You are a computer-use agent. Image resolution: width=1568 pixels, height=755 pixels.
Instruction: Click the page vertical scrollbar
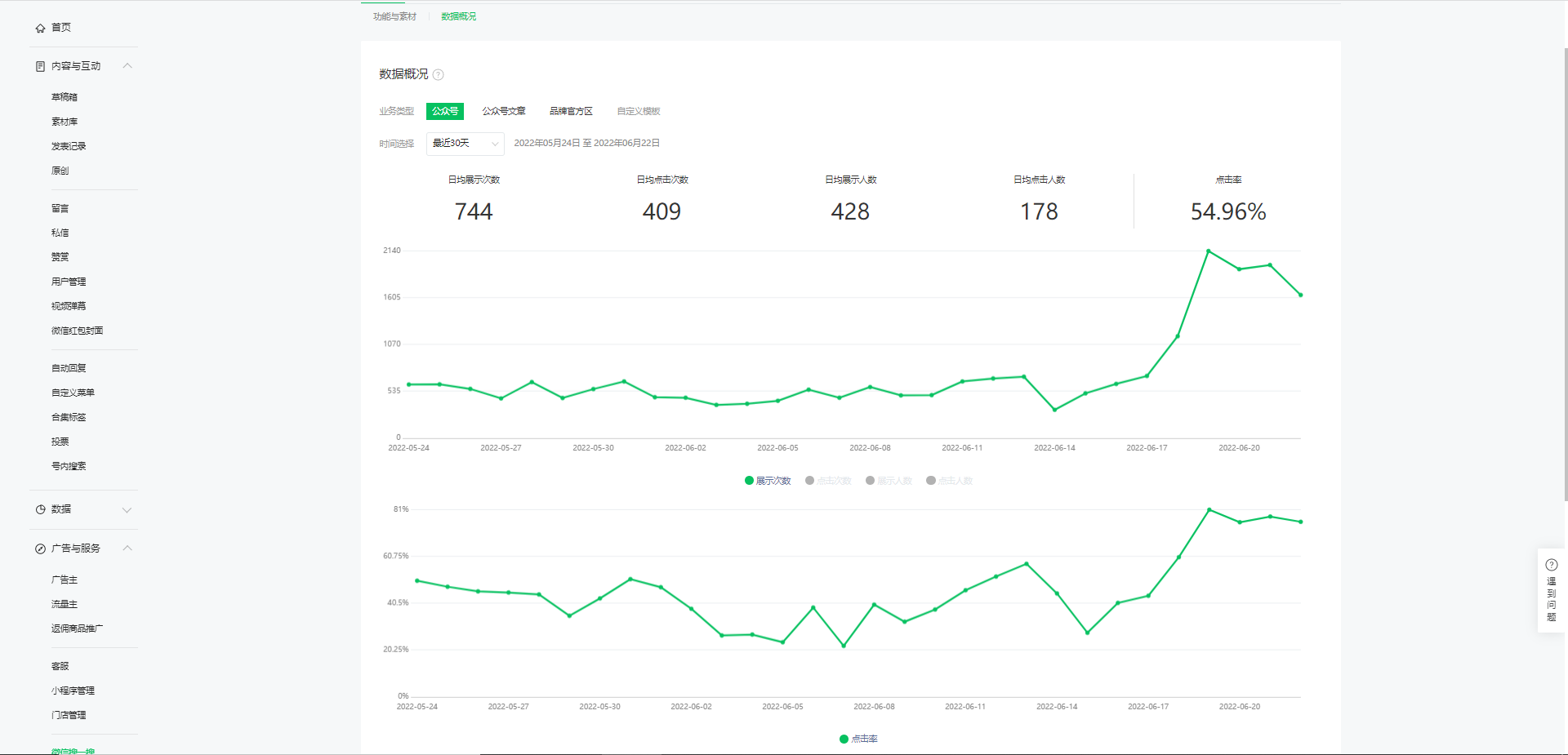tap(1566, 273)
